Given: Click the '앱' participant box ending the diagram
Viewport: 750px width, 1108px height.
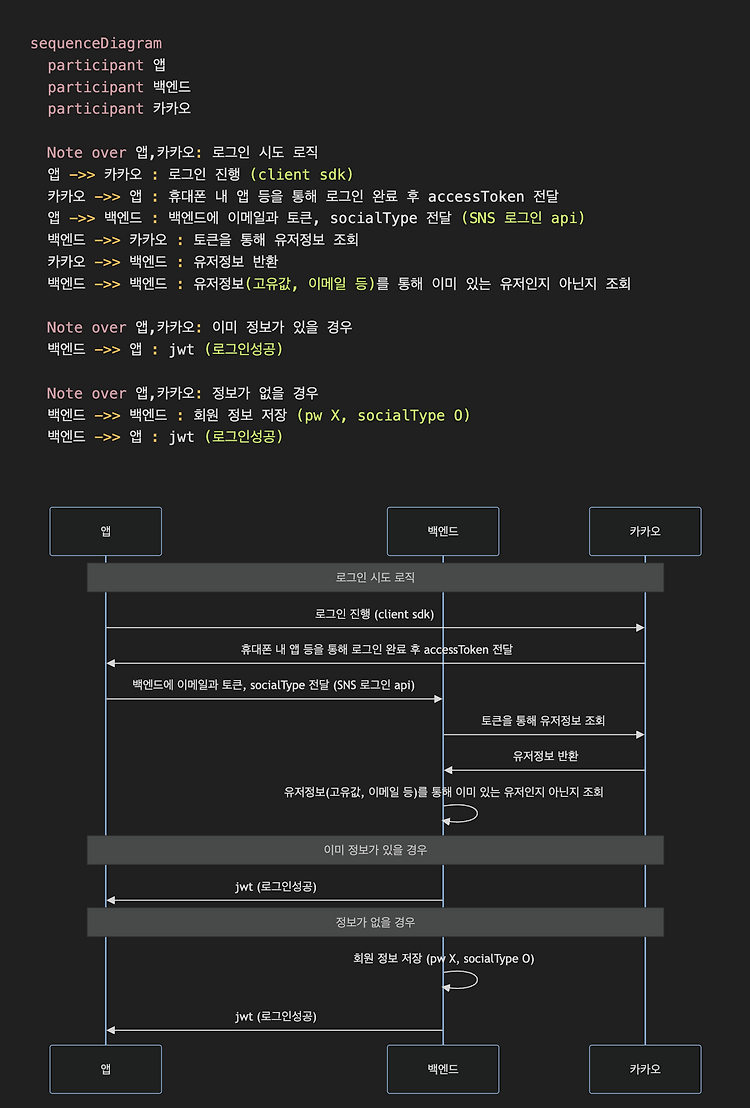Looking at the screenshot, I should (105, 1069).
